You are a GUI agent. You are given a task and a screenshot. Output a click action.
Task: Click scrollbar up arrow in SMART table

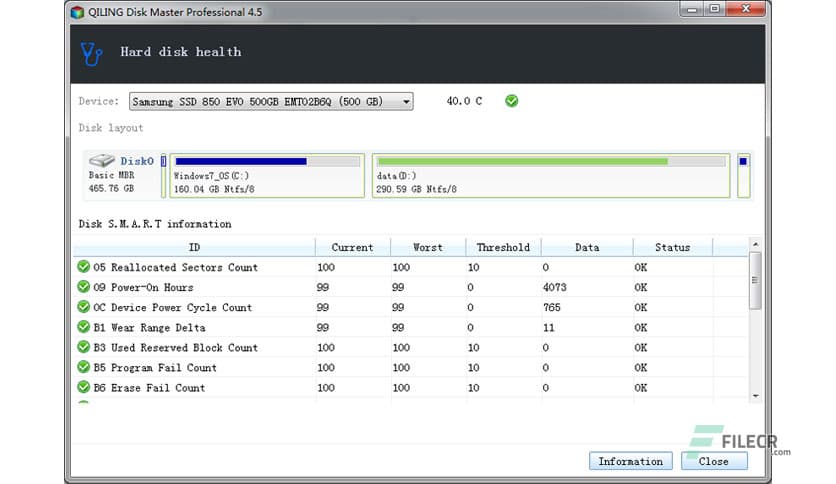click(x=755, y=244)
